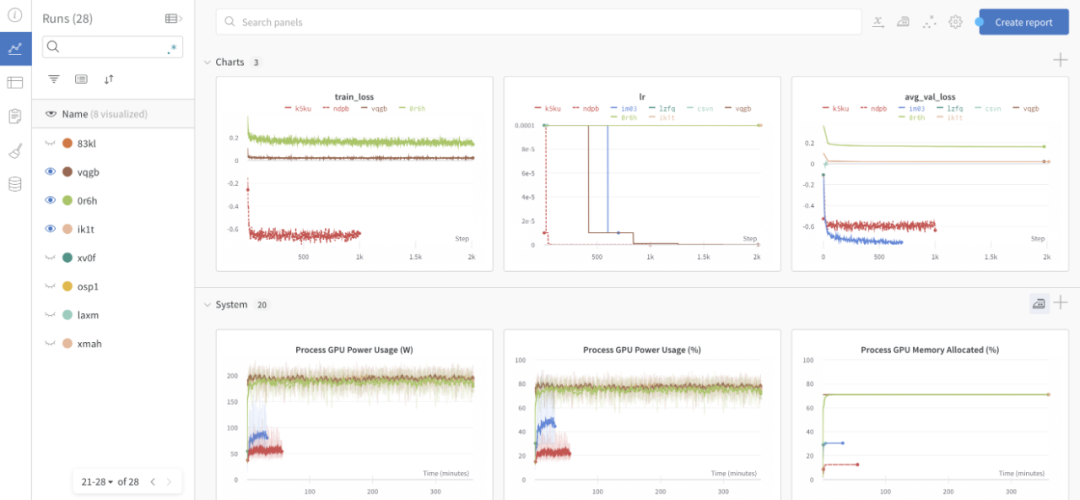Expand the runs table view
This screenshot has height=500, width=1080.
click(x=174, y=19)
